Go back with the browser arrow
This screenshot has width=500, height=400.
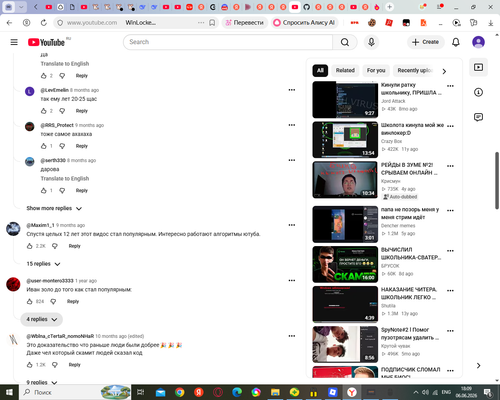coord(9,23)
